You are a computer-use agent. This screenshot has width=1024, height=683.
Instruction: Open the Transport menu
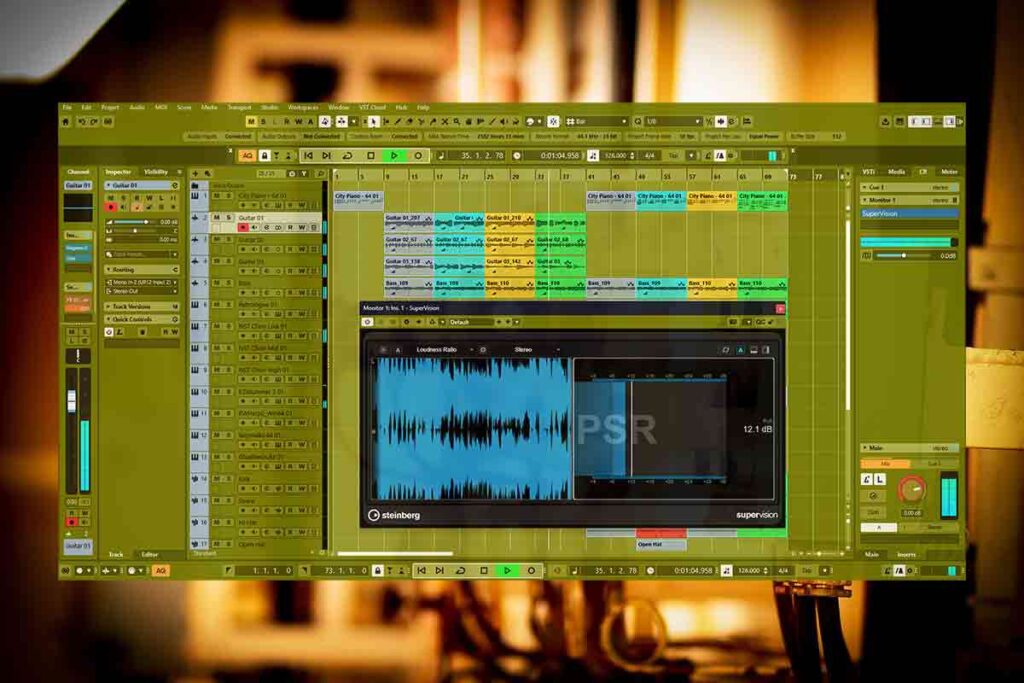pos(239,107)
